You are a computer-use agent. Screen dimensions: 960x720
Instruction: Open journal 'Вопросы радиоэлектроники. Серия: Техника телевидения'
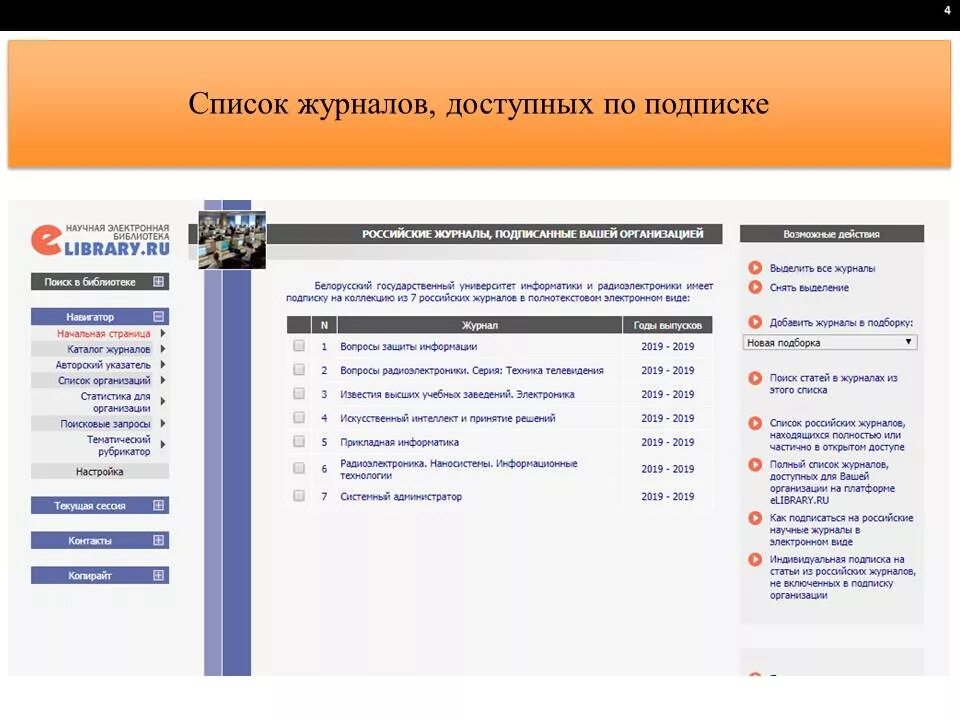(471, 370)
